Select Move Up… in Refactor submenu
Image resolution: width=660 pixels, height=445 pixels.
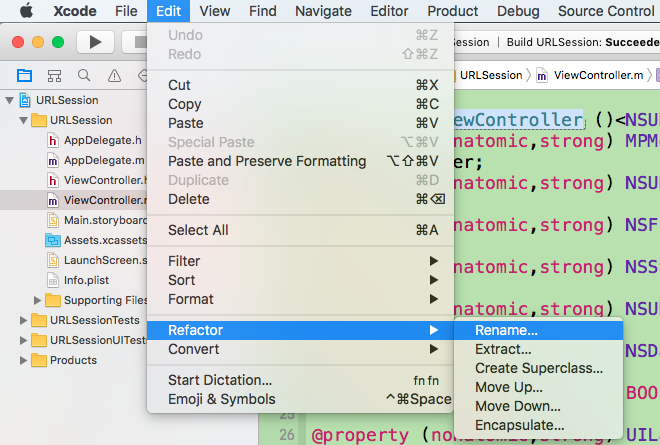point(538,387)
